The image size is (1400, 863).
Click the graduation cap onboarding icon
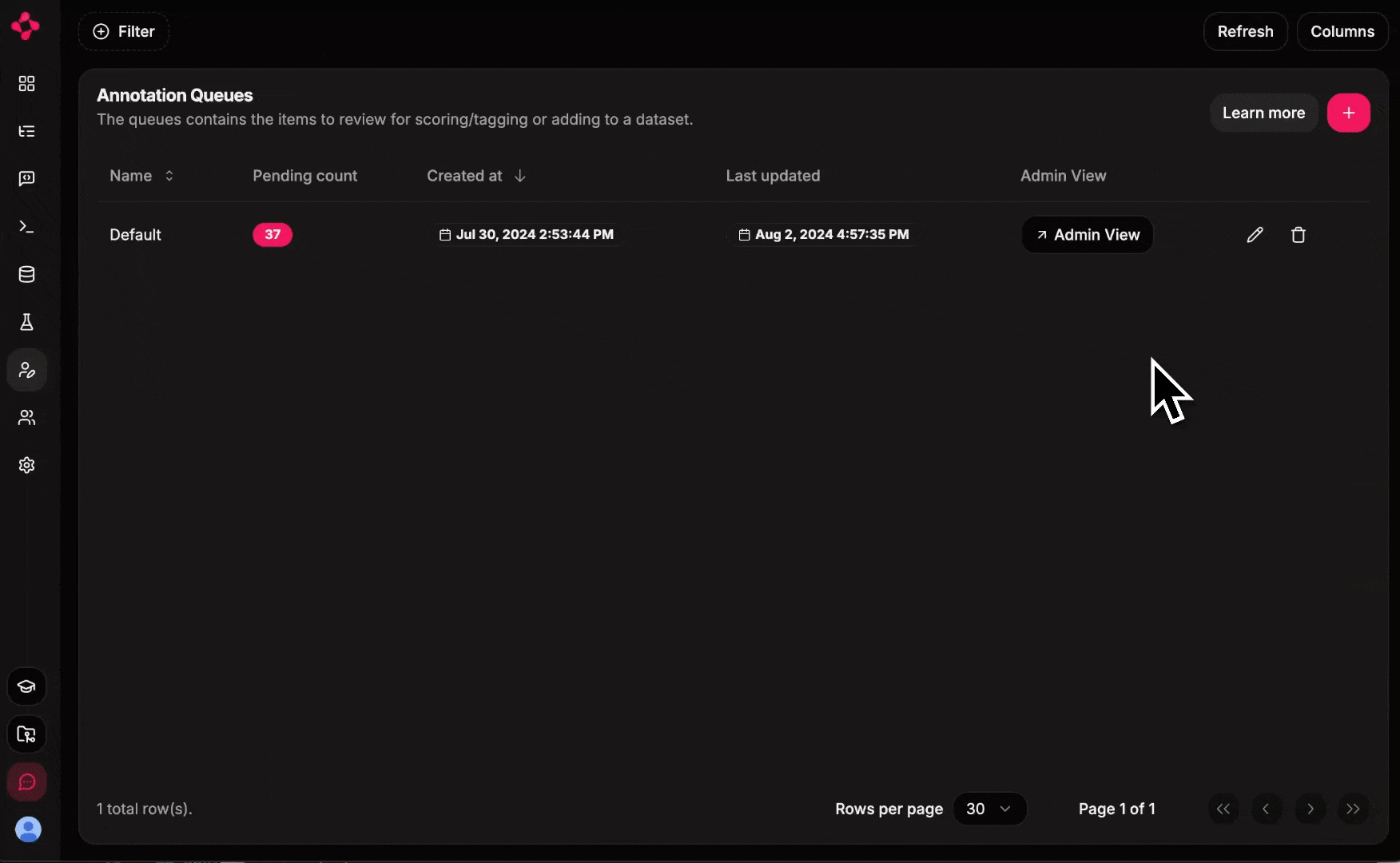tap(26, 686)
